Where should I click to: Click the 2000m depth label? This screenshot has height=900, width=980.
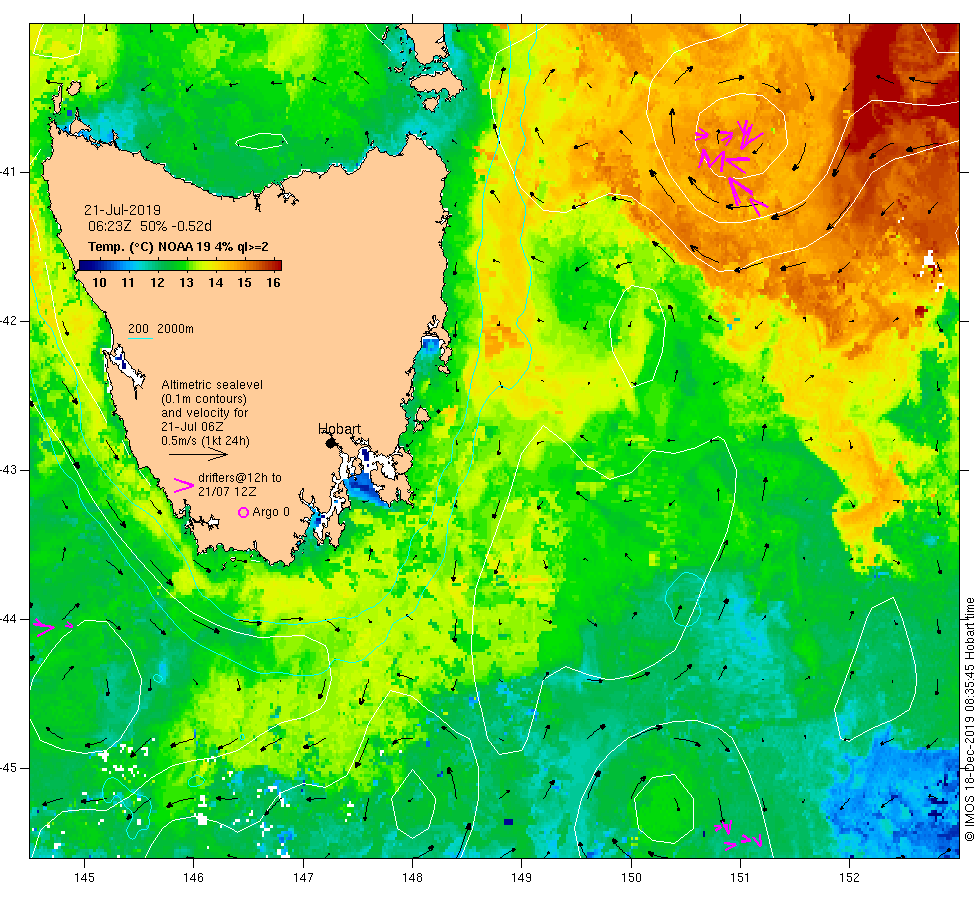point(175,329)
